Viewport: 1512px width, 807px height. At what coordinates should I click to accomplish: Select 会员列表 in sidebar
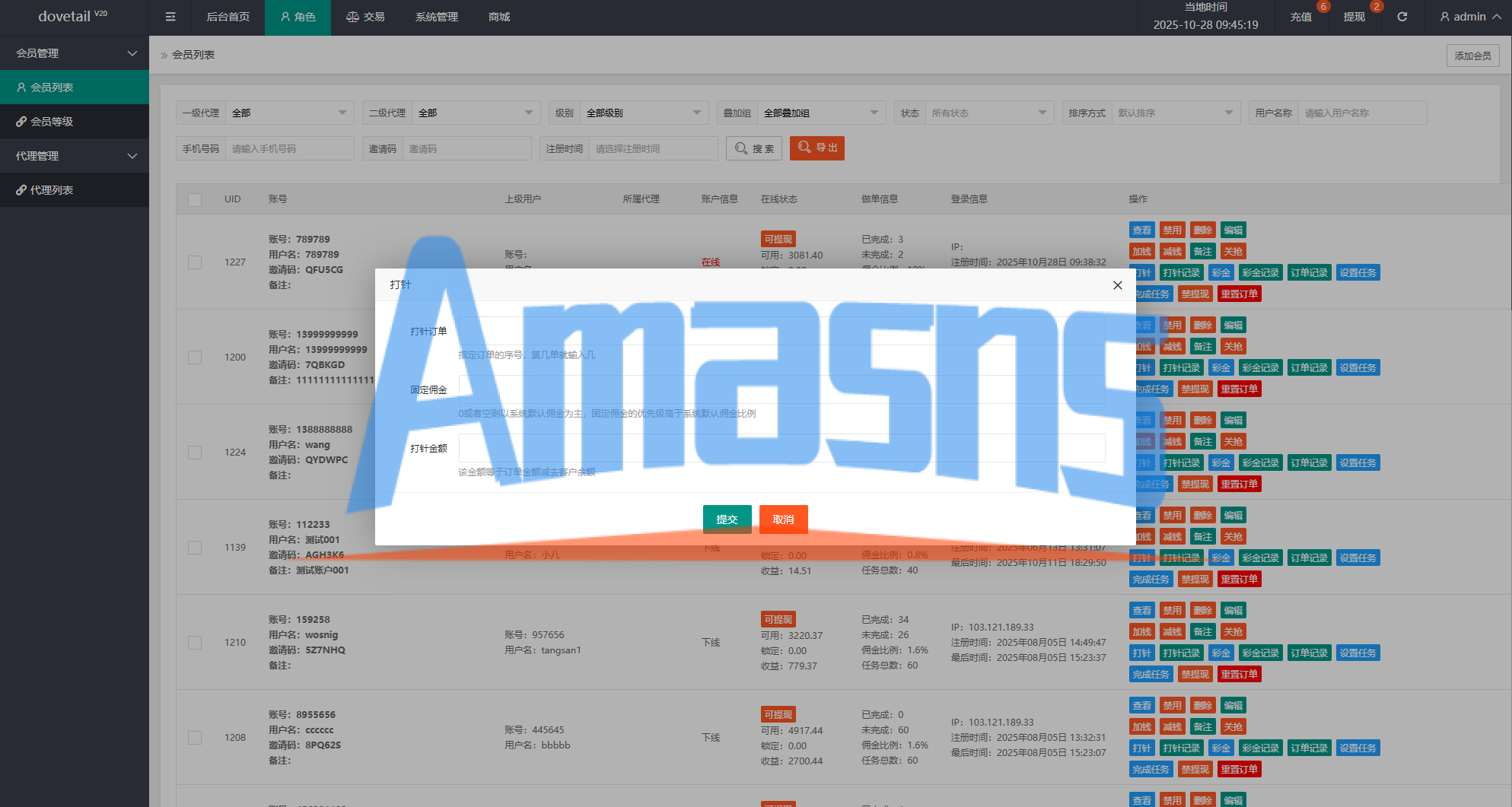click(75, 87)
